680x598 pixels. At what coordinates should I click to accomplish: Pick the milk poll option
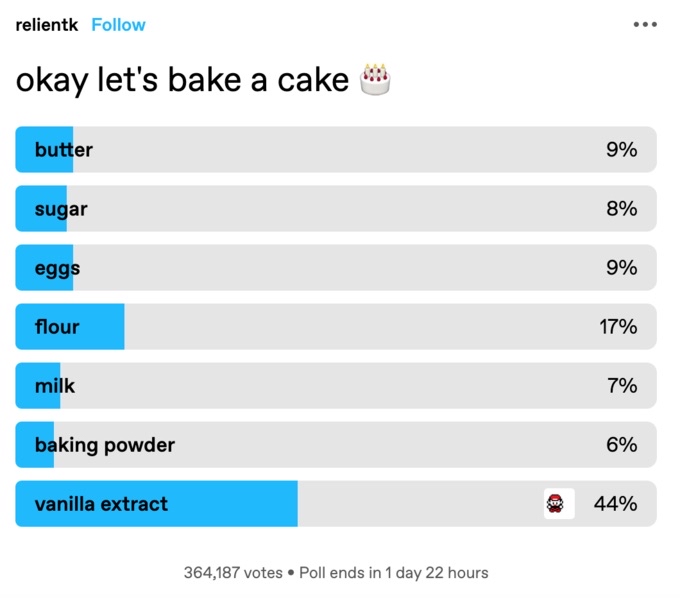[x=336, y=386]
